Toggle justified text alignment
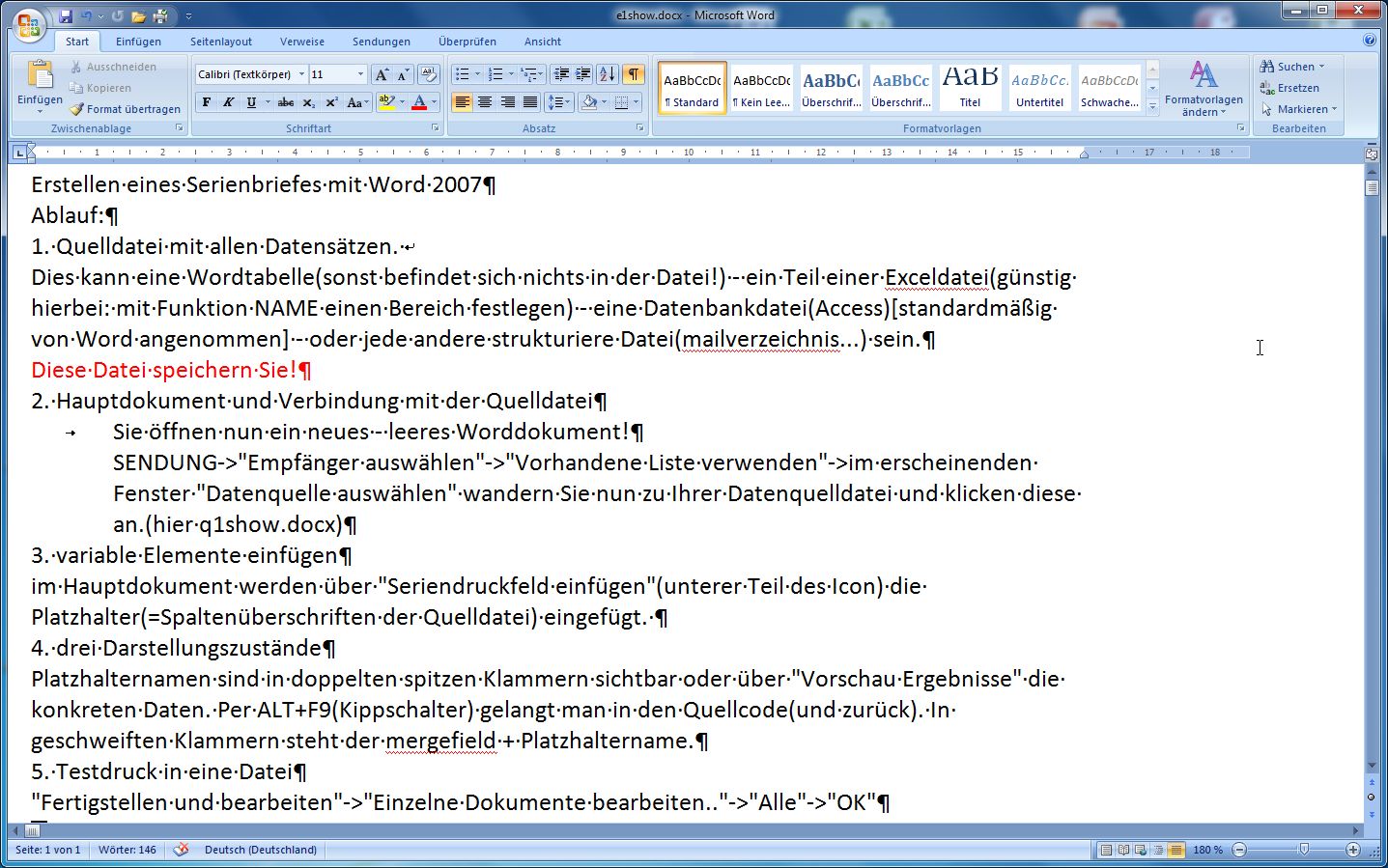 click(x=530, y=102)
